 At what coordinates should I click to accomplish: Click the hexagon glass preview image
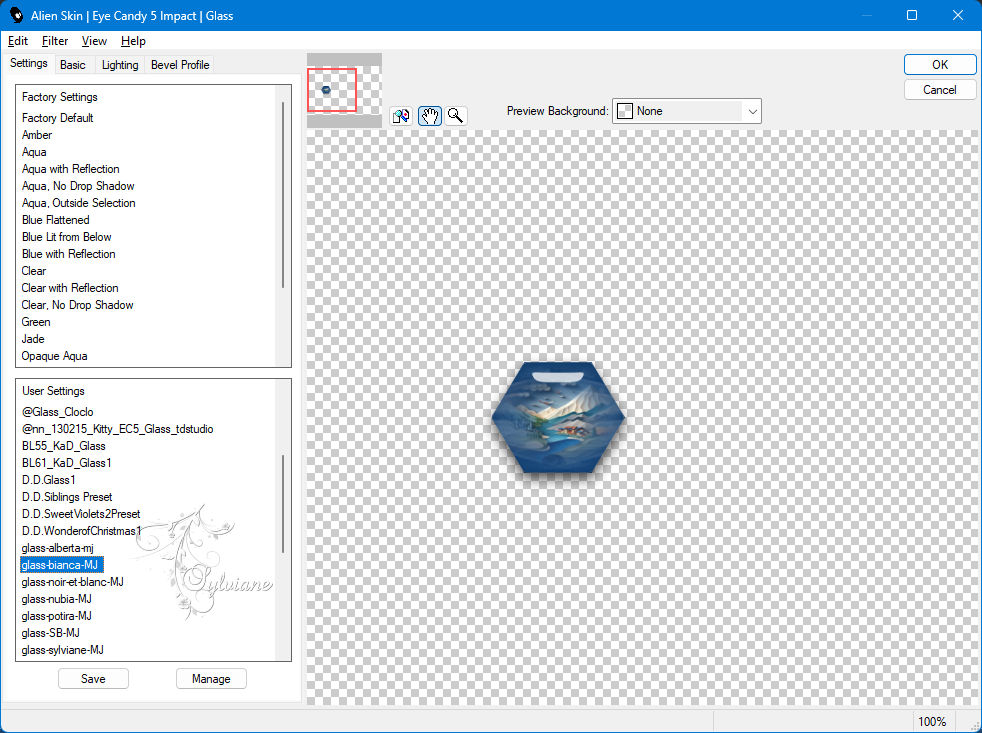pyautogui.click(x=558, y=417)
